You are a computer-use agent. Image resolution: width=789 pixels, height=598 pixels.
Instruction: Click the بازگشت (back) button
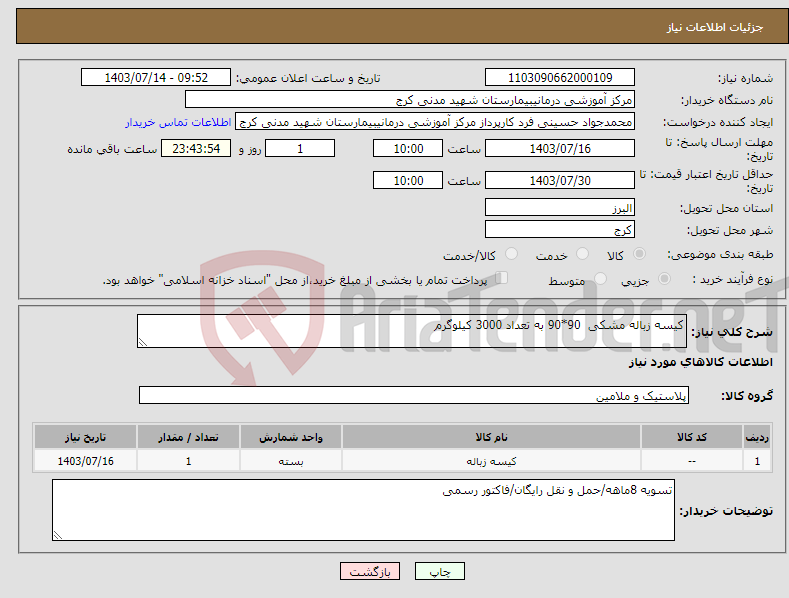pyautogui.click(x=370, y=571)
